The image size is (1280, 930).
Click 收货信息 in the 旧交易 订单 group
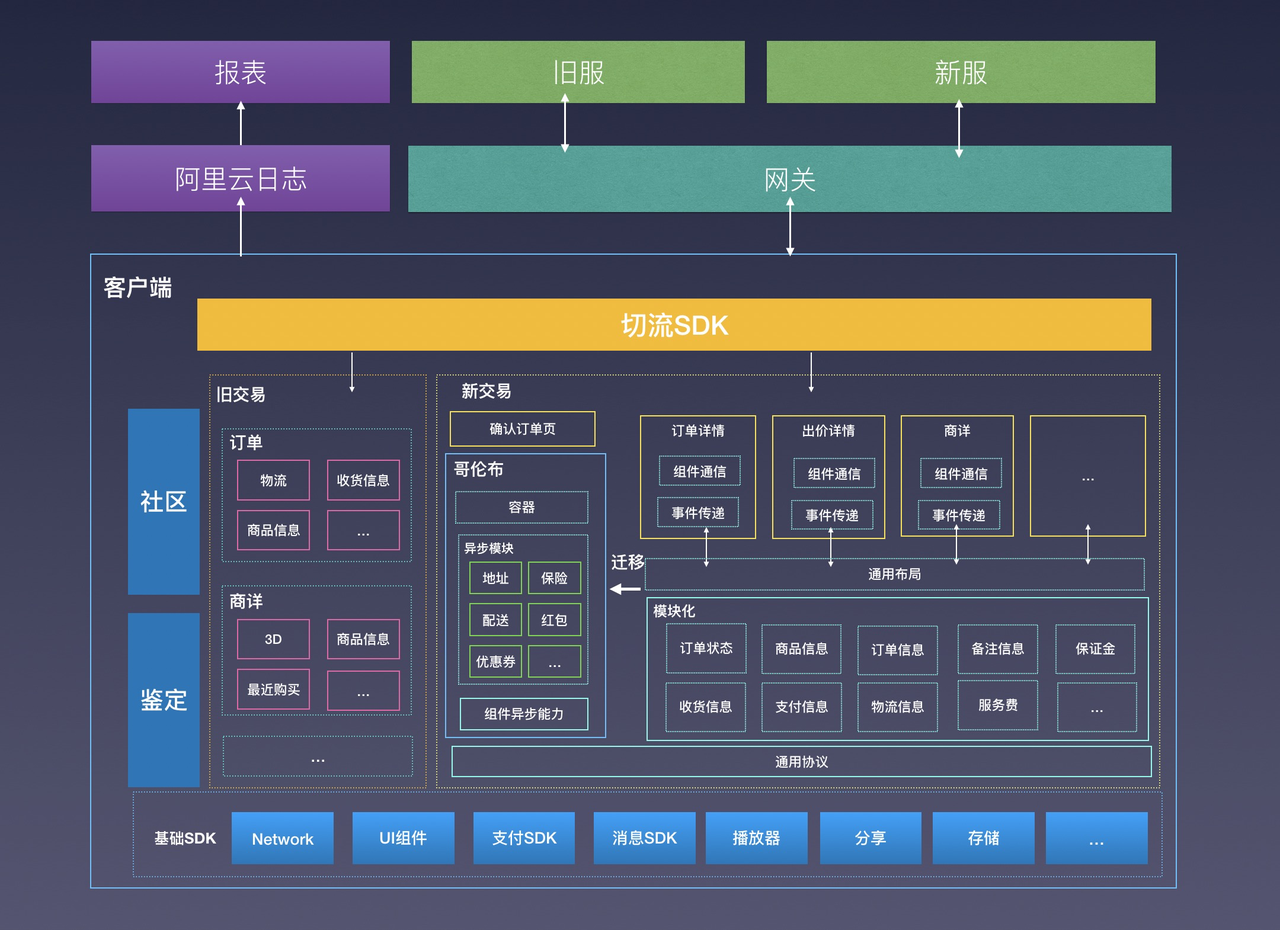[x=363, y=480]
